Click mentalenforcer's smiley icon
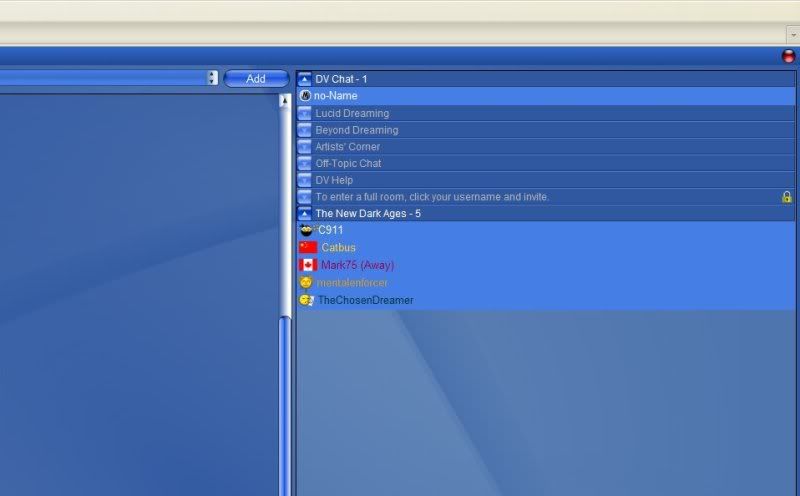The image size is (800, 496). pos(306,283)
